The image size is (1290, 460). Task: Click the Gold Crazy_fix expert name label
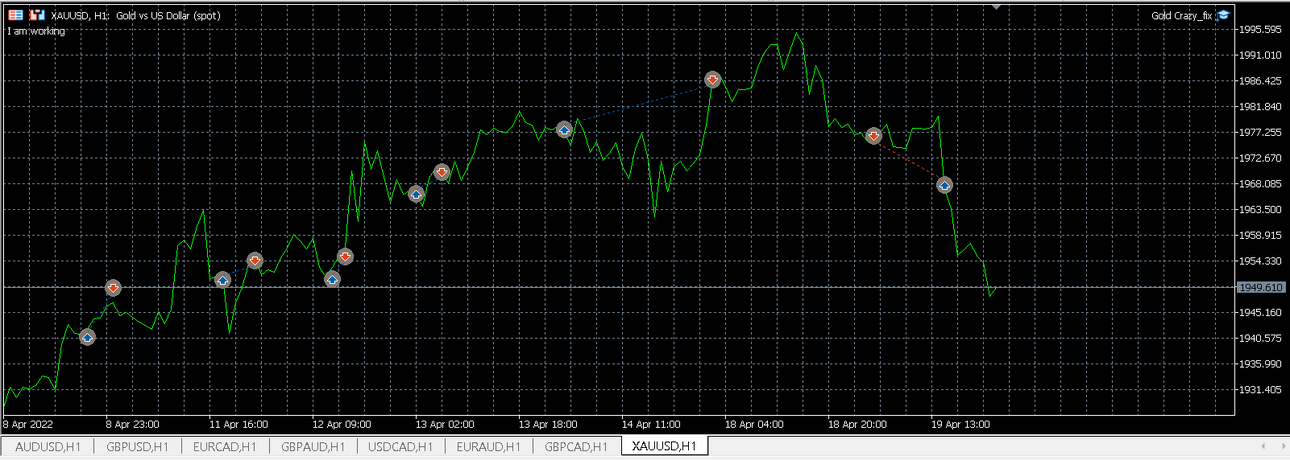1181,16
